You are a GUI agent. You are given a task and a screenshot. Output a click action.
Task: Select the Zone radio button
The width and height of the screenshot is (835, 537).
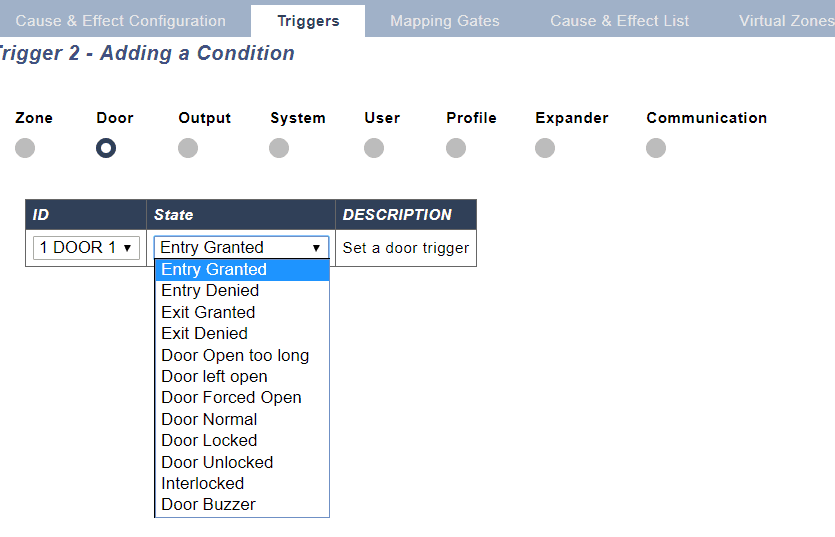(x=25, y=148)
